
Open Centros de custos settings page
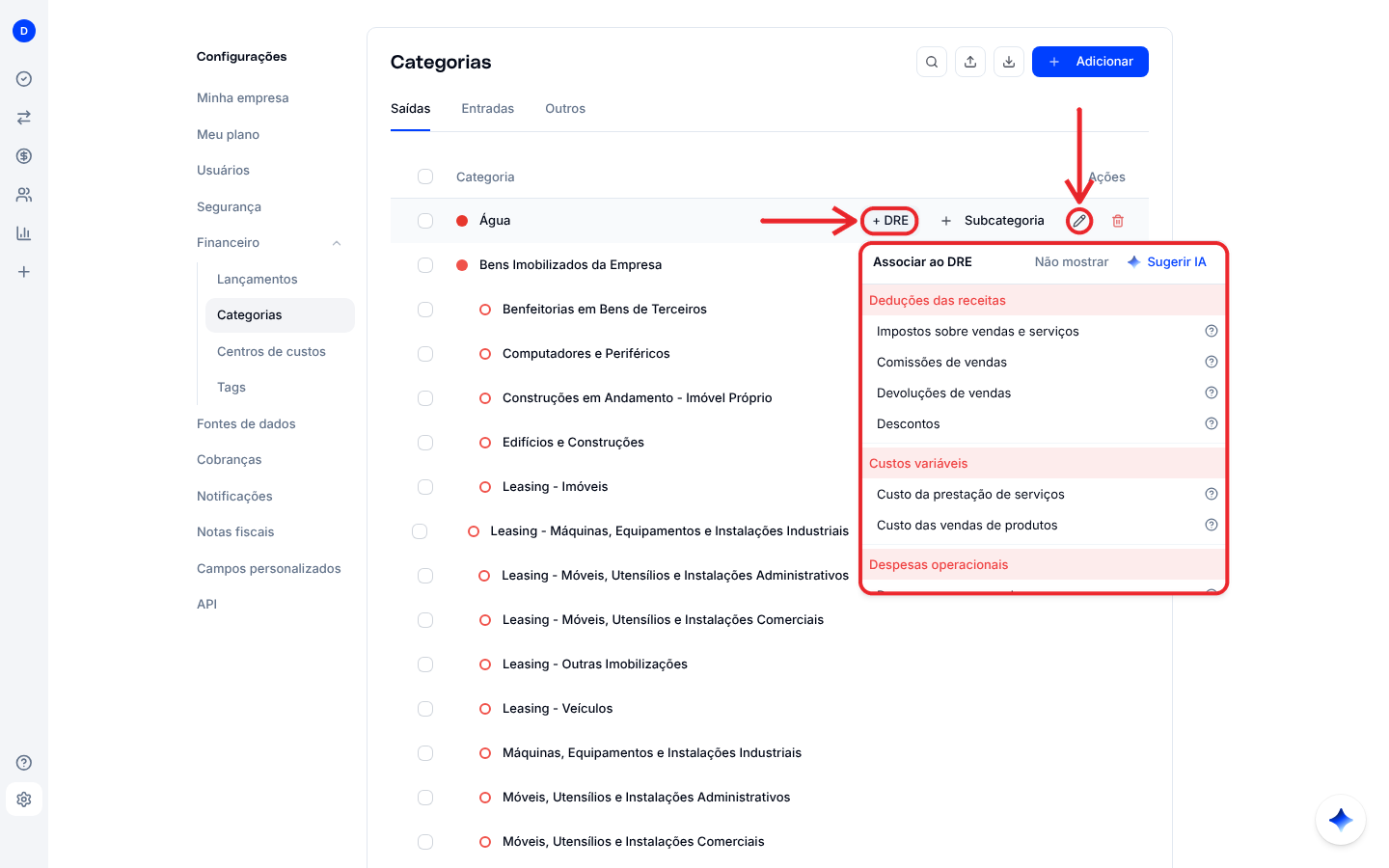[x=271, y=352]
